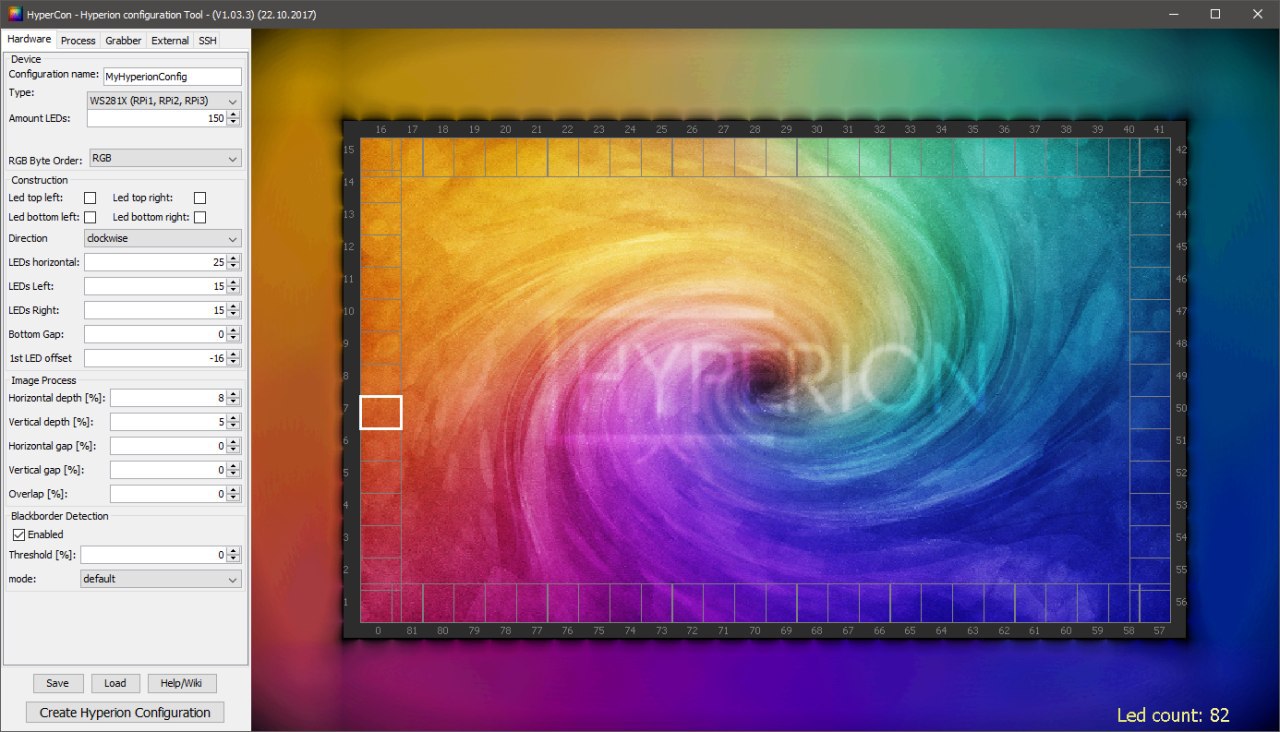Increase 1st LED offset with up arrow

pyautogui.click(x=234, y=354)
